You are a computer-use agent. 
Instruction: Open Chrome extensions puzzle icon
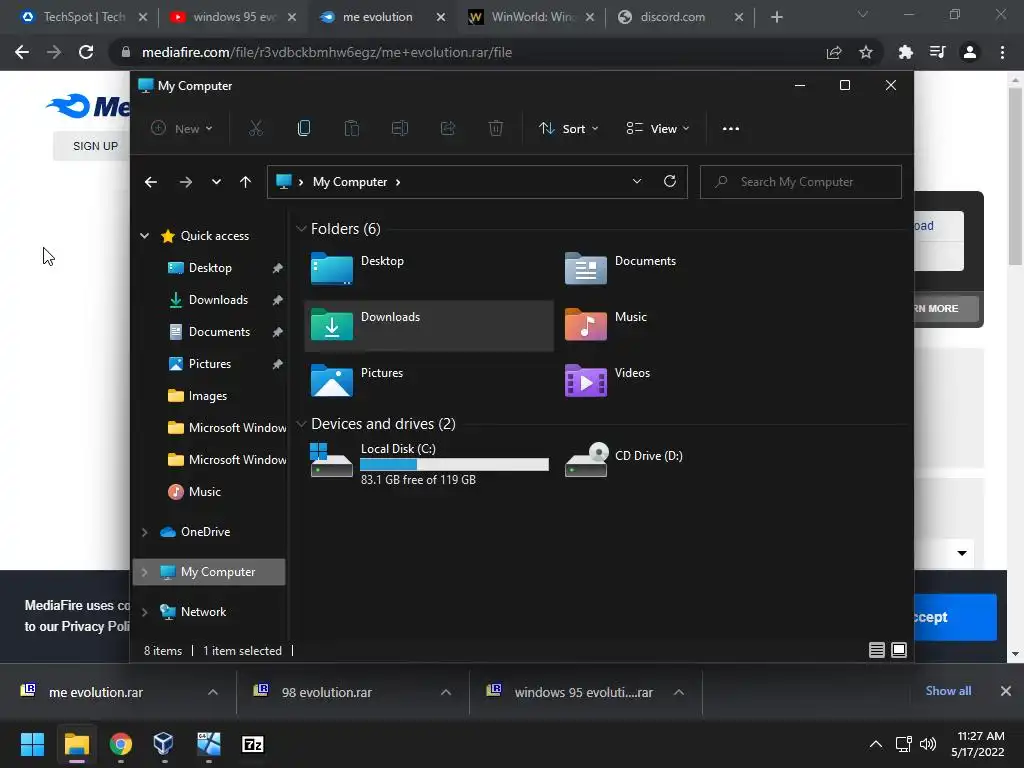tap(905, 52)
